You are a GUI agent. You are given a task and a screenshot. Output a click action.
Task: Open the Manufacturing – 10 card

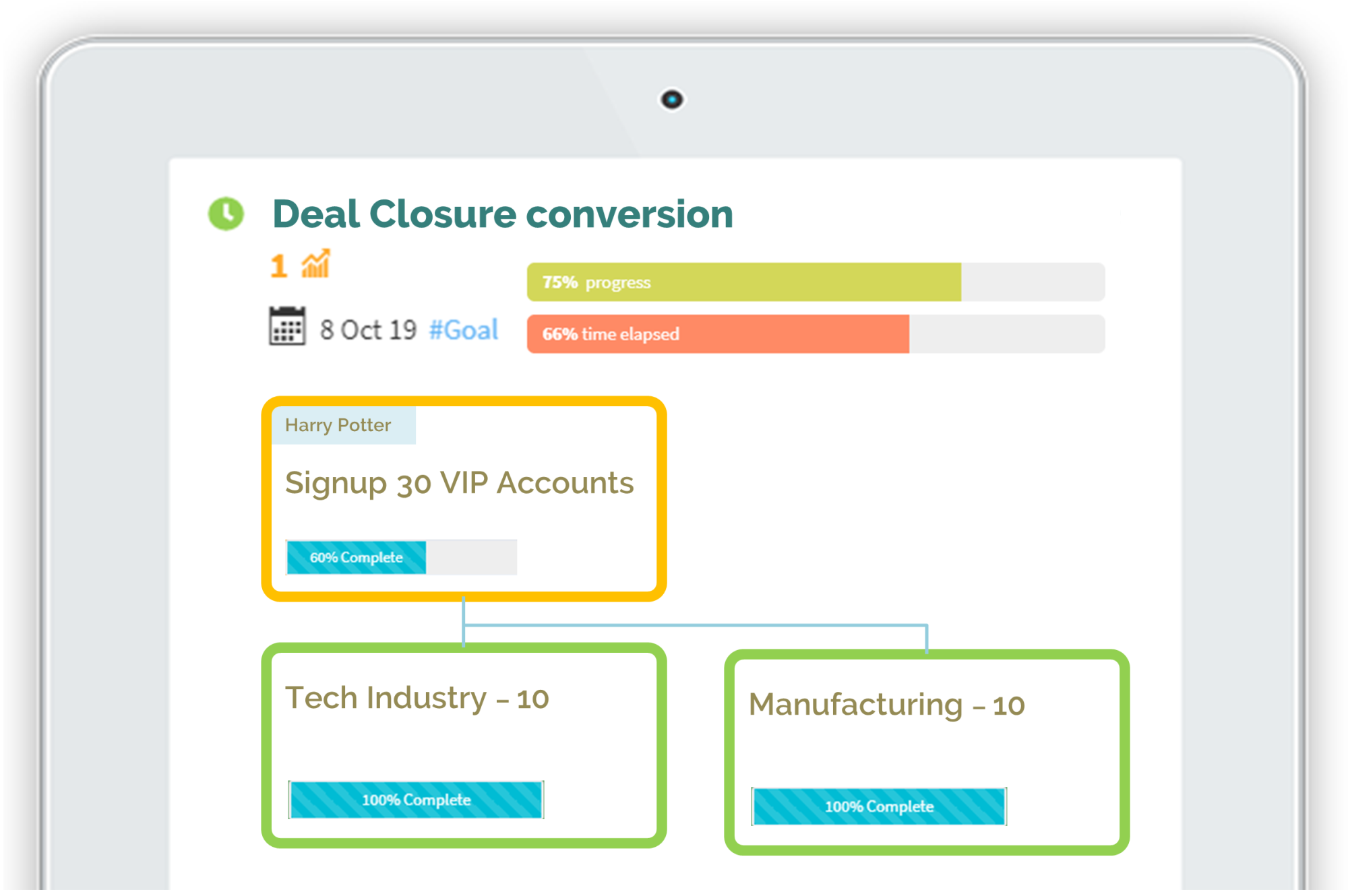click(927, 752)
